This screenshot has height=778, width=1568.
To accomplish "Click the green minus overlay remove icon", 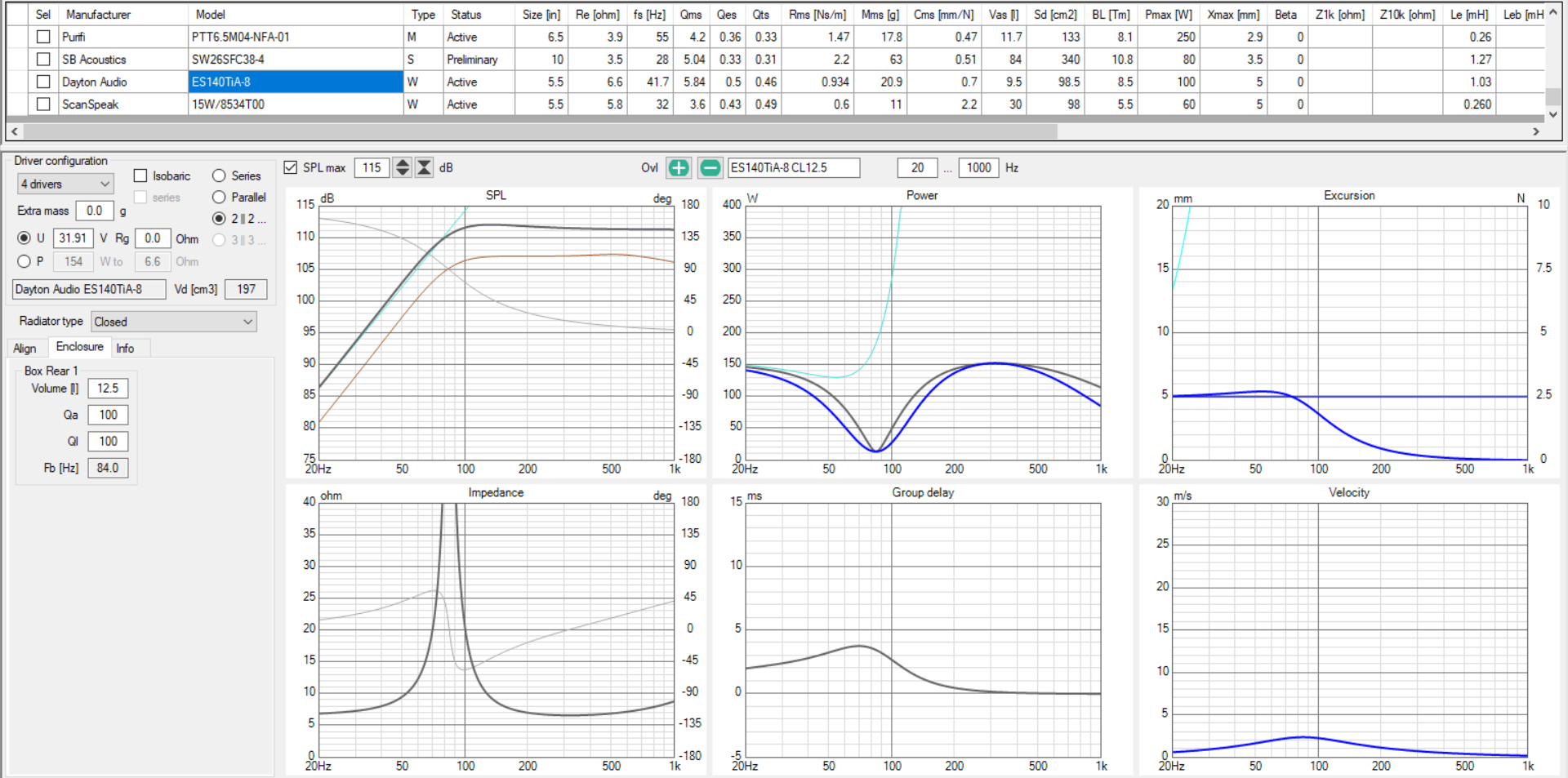I will coord(710,168).
